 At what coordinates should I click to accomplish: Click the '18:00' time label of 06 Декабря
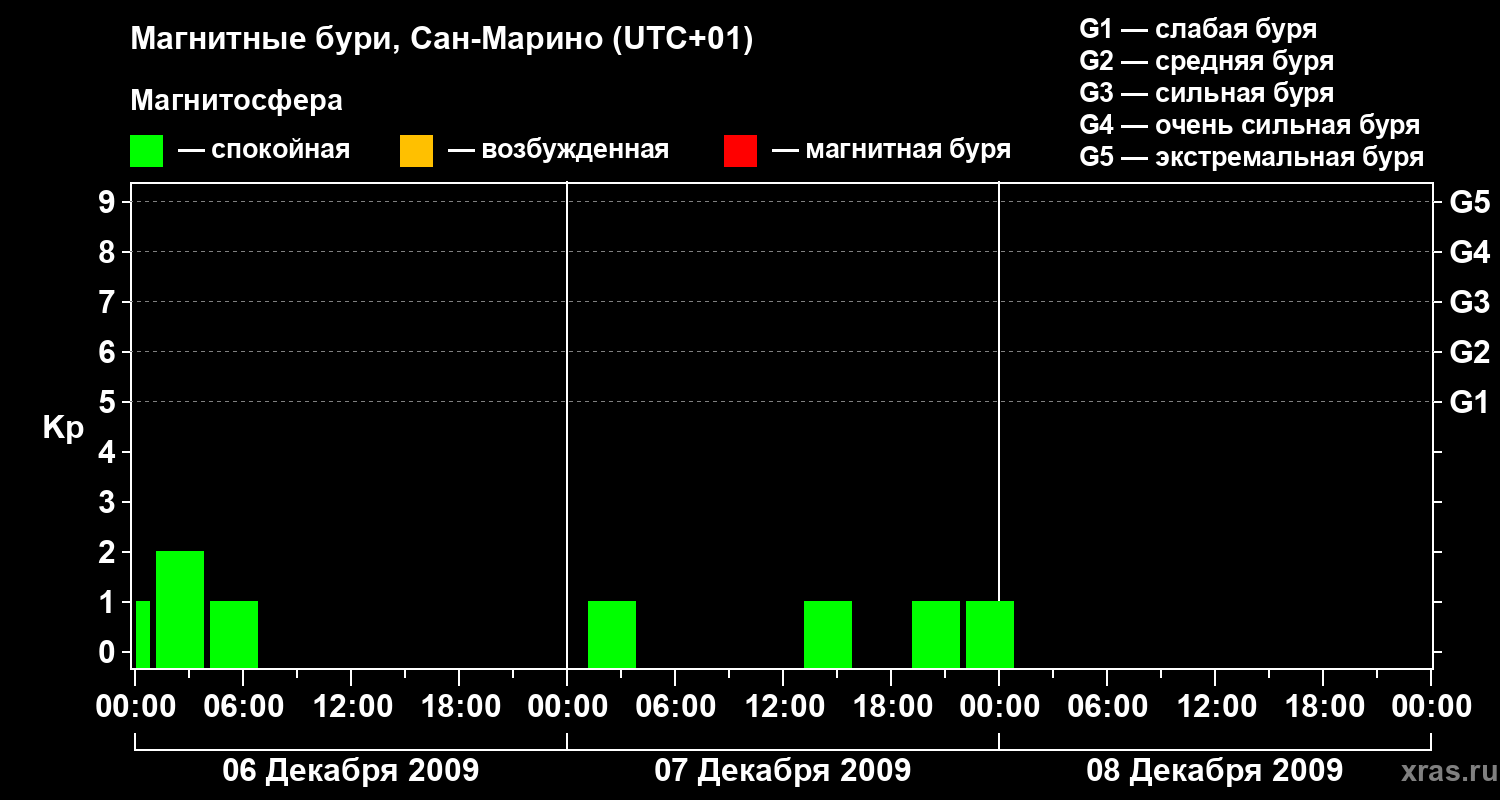click(459, 707)
